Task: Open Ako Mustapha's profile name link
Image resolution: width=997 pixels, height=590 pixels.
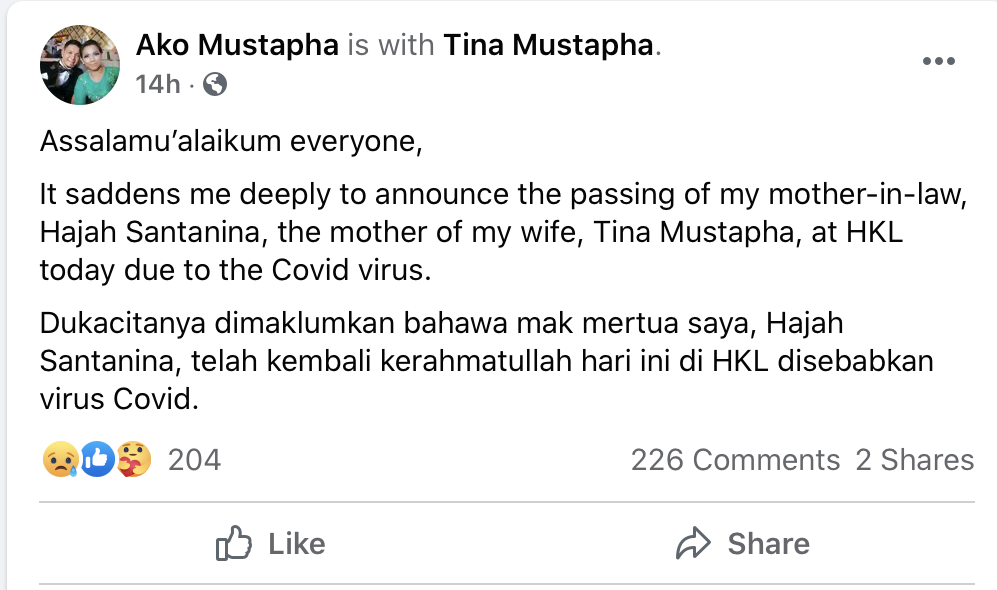Action: [236, 45]
